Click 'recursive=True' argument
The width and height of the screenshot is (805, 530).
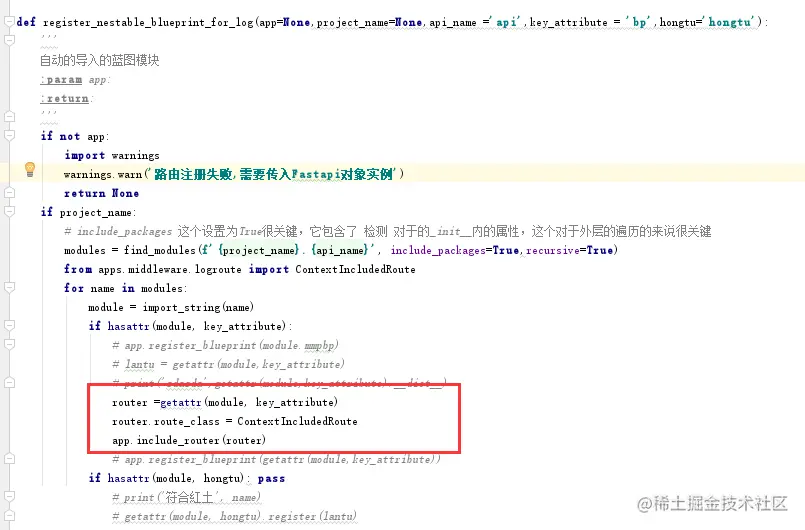click(570, 250)
